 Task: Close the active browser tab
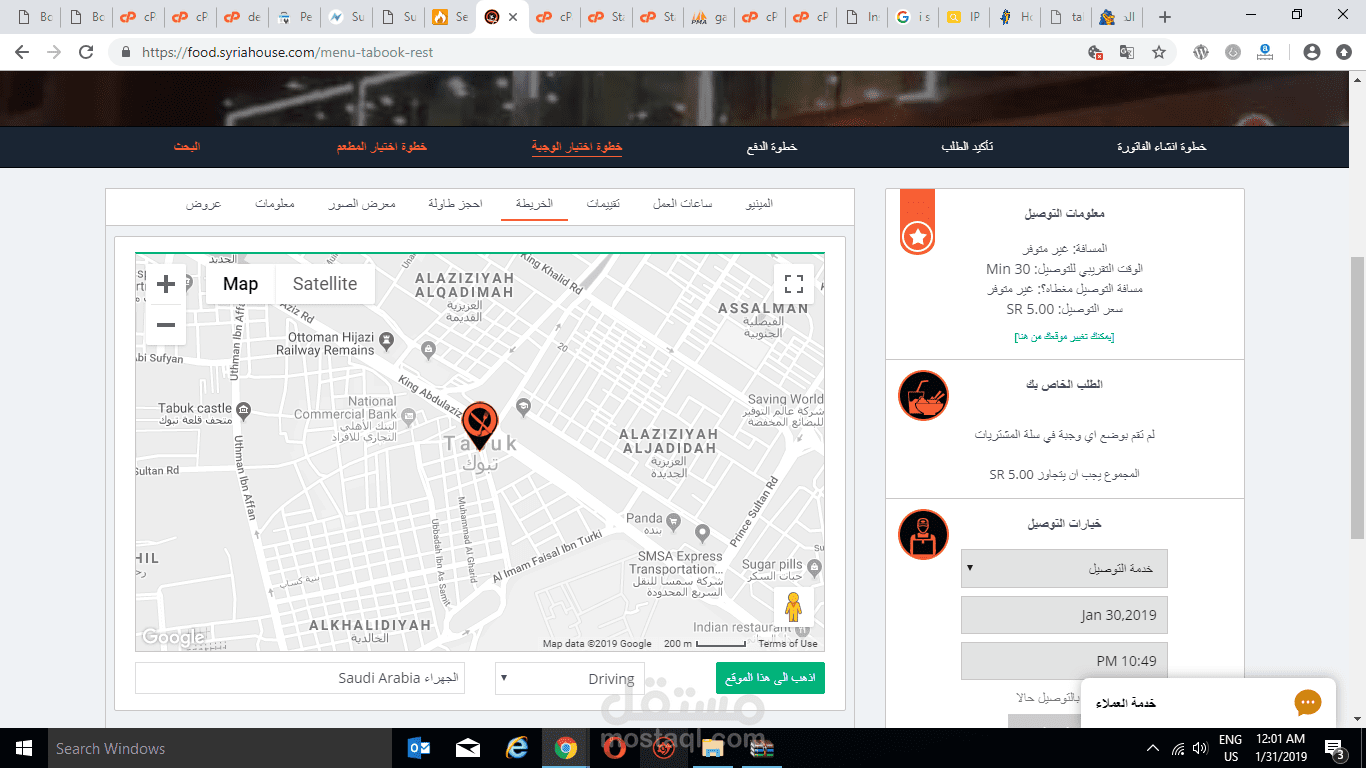pos(513,17)
